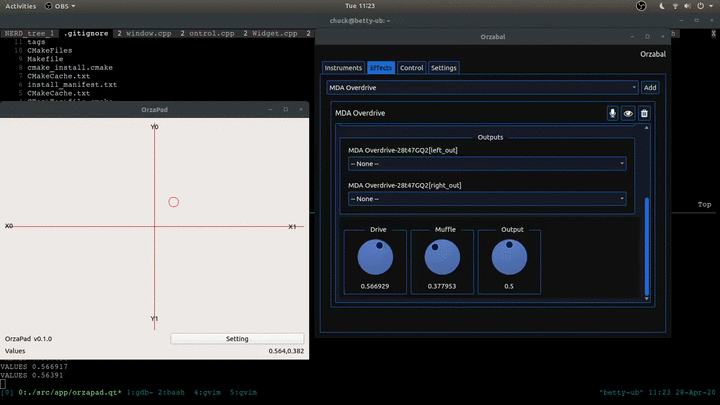Open the right_out output dropdown
This screenshot has height=405, width=720.
point(487,199)
